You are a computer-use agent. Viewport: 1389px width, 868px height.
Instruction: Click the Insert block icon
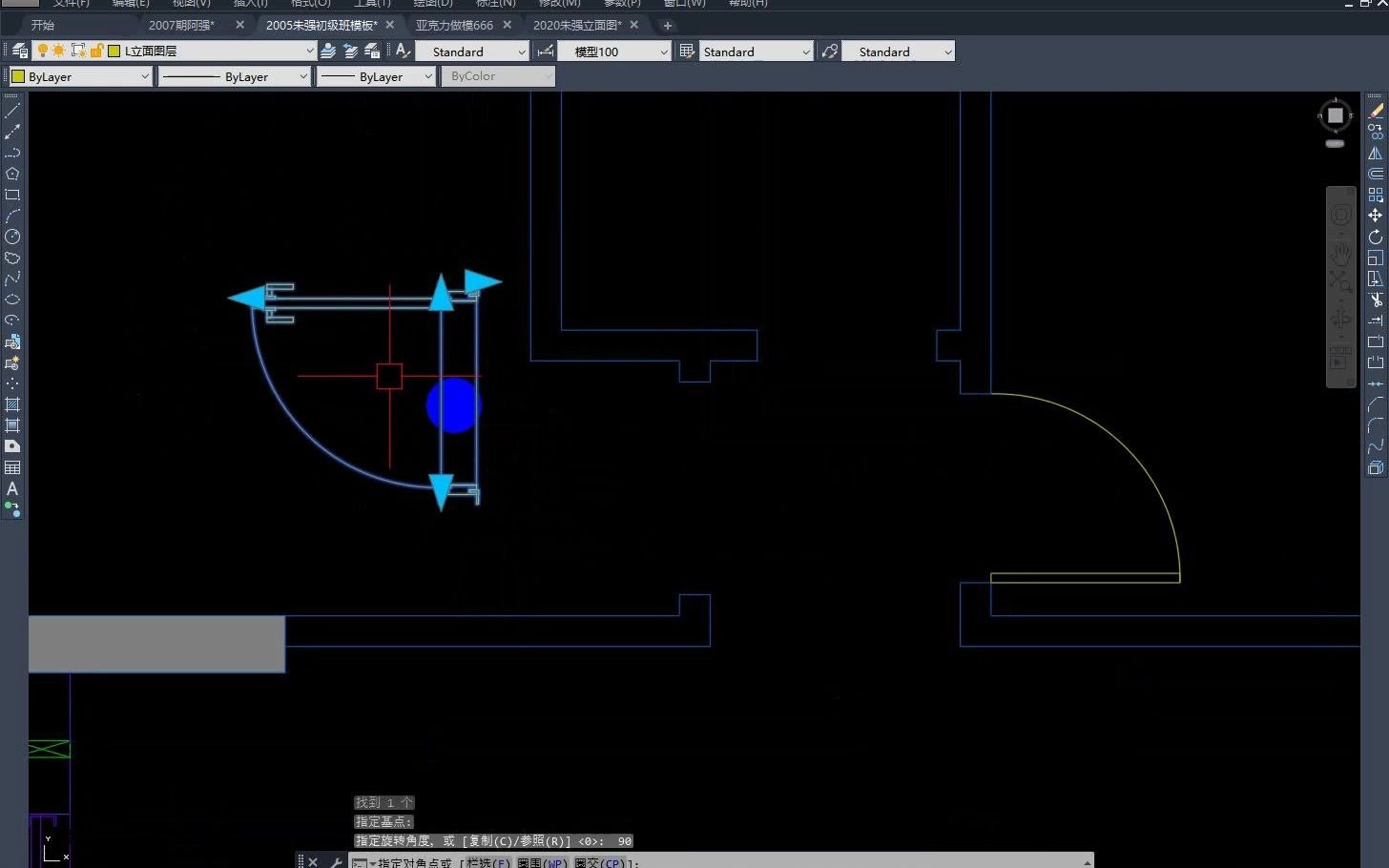click(12, 341)
